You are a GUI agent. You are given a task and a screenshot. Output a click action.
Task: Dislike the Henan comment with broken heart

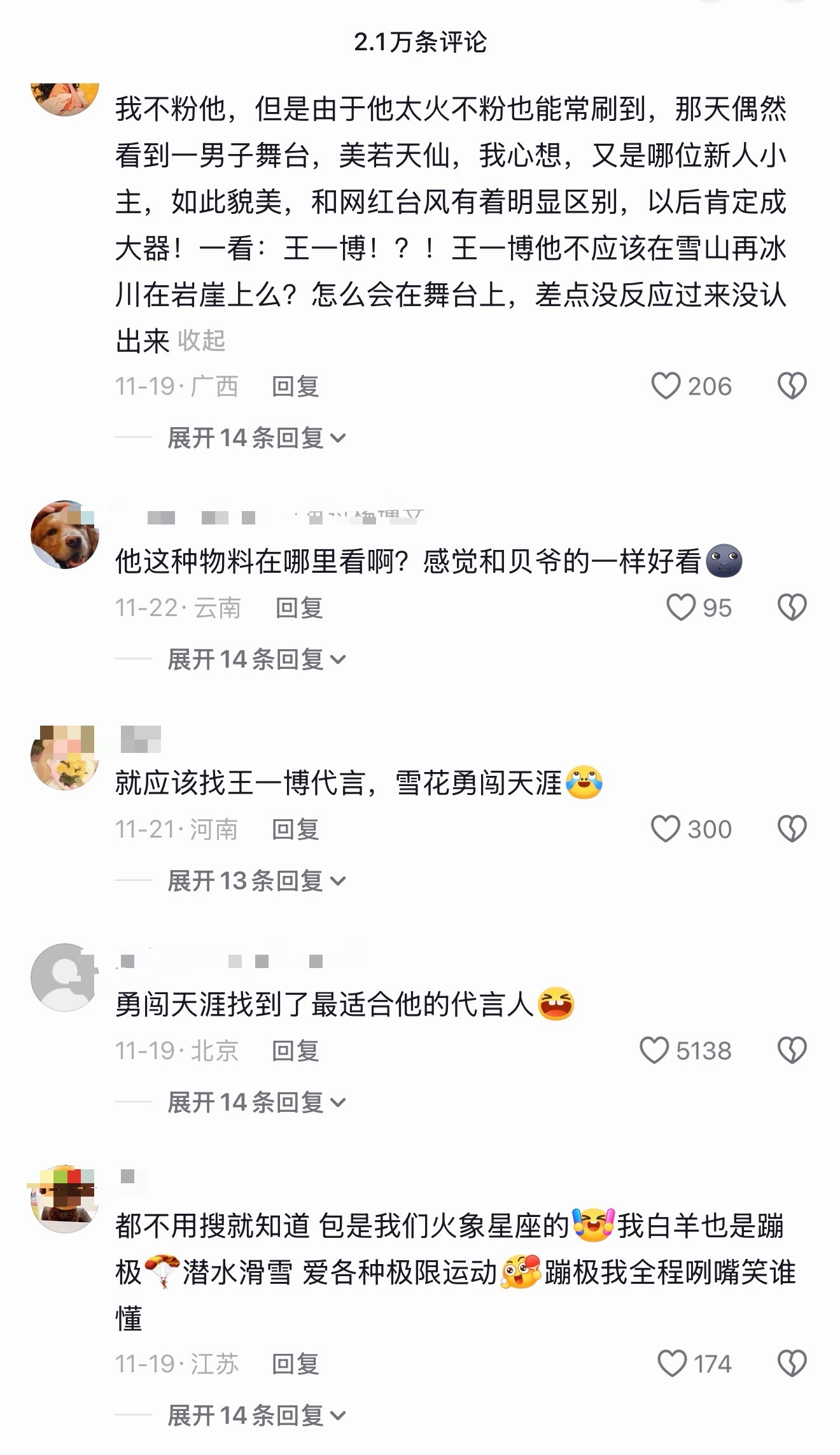(x=792, y=829)
